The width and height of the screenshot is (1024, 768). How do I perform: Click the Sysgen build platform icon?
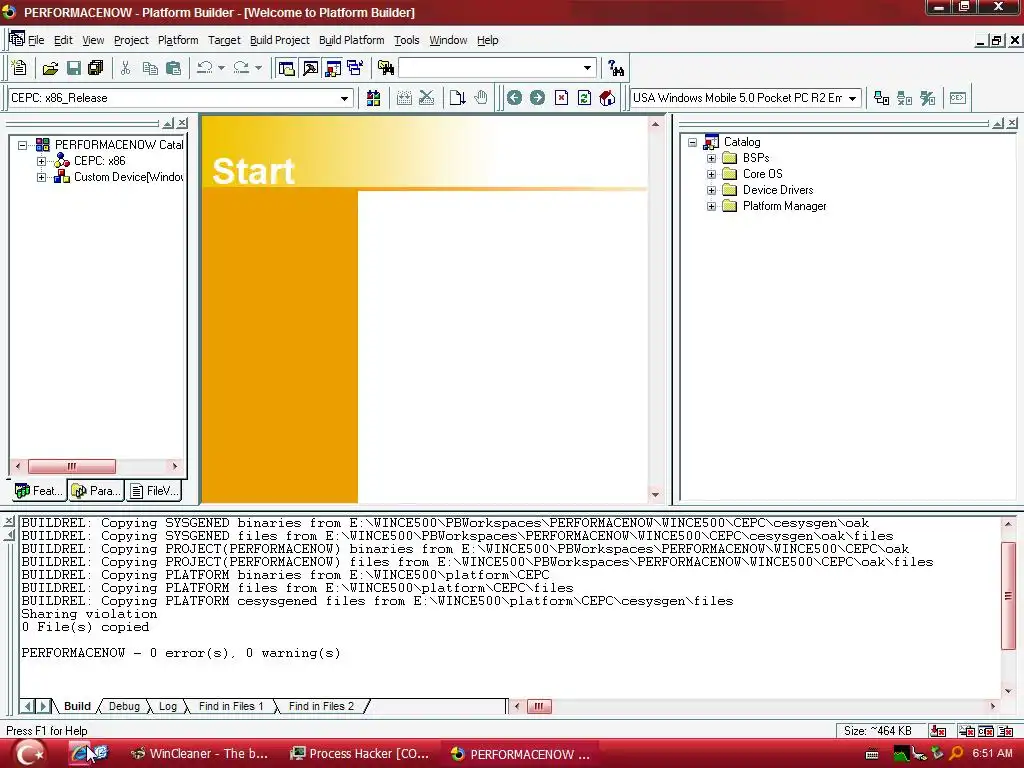pyautogui.click(x=374, y=99)
